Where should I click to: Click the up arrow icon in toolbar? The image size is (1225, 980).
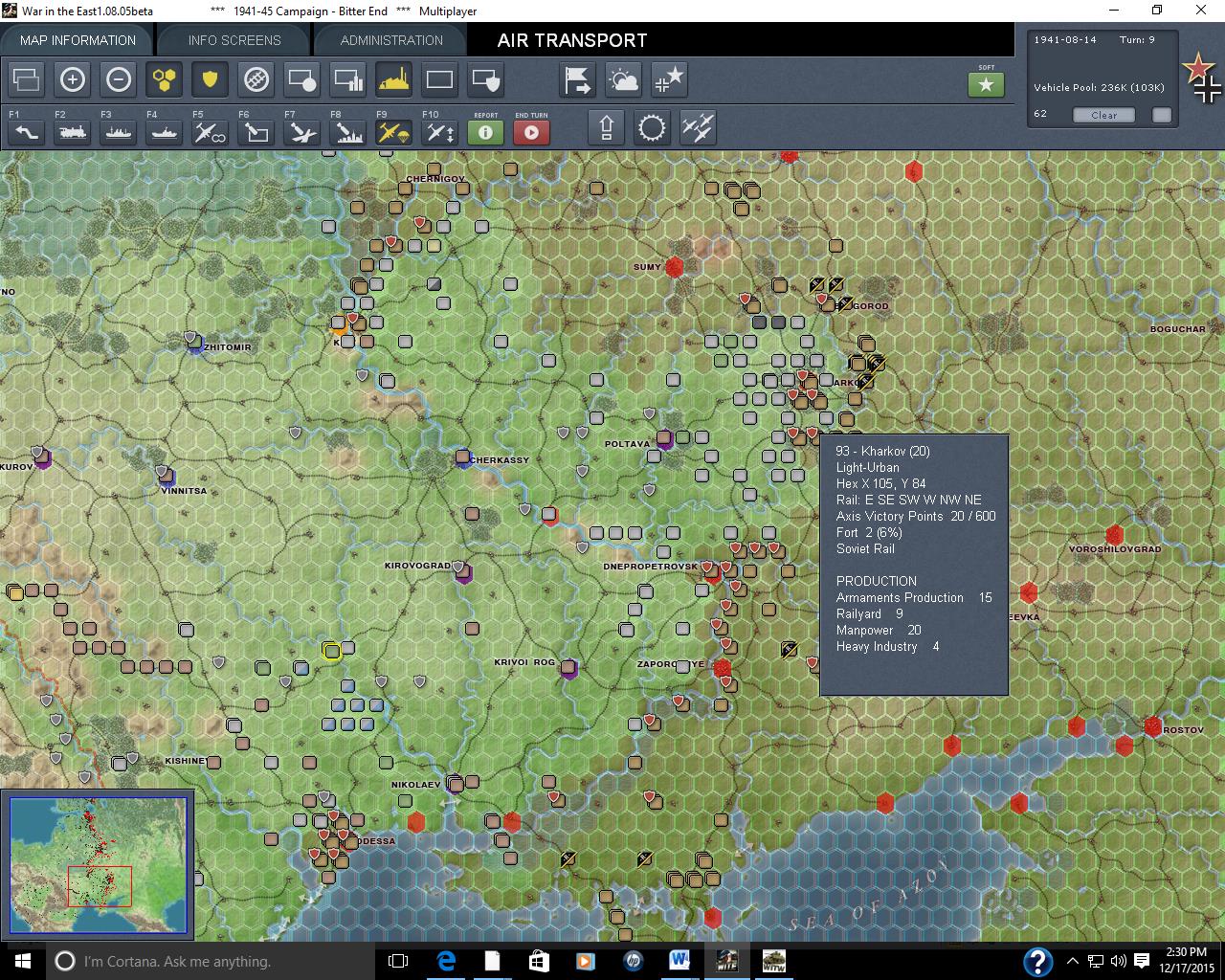607,127
